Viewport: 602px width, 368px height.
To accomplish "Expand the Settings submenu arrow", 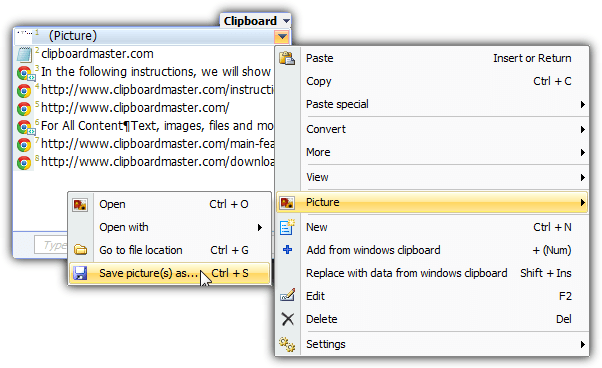I will coord(582,344).
